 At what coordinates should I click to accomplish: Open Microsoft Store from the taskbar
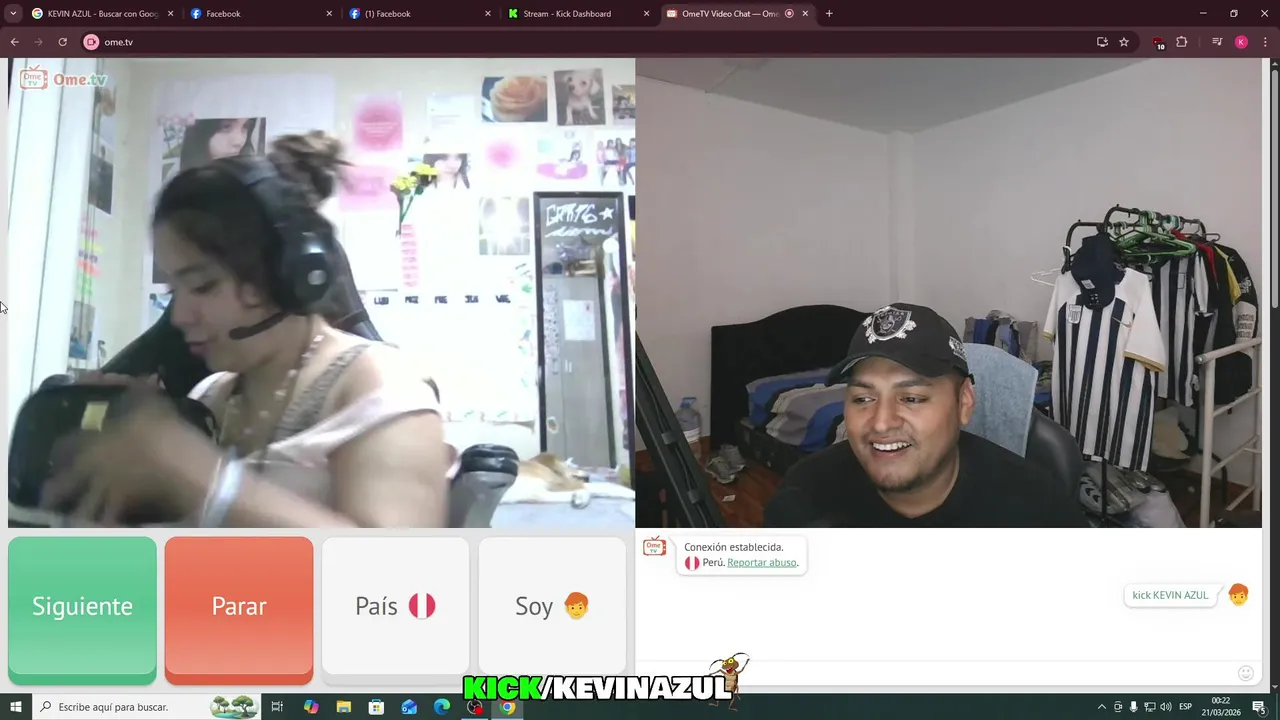point(376,707)
